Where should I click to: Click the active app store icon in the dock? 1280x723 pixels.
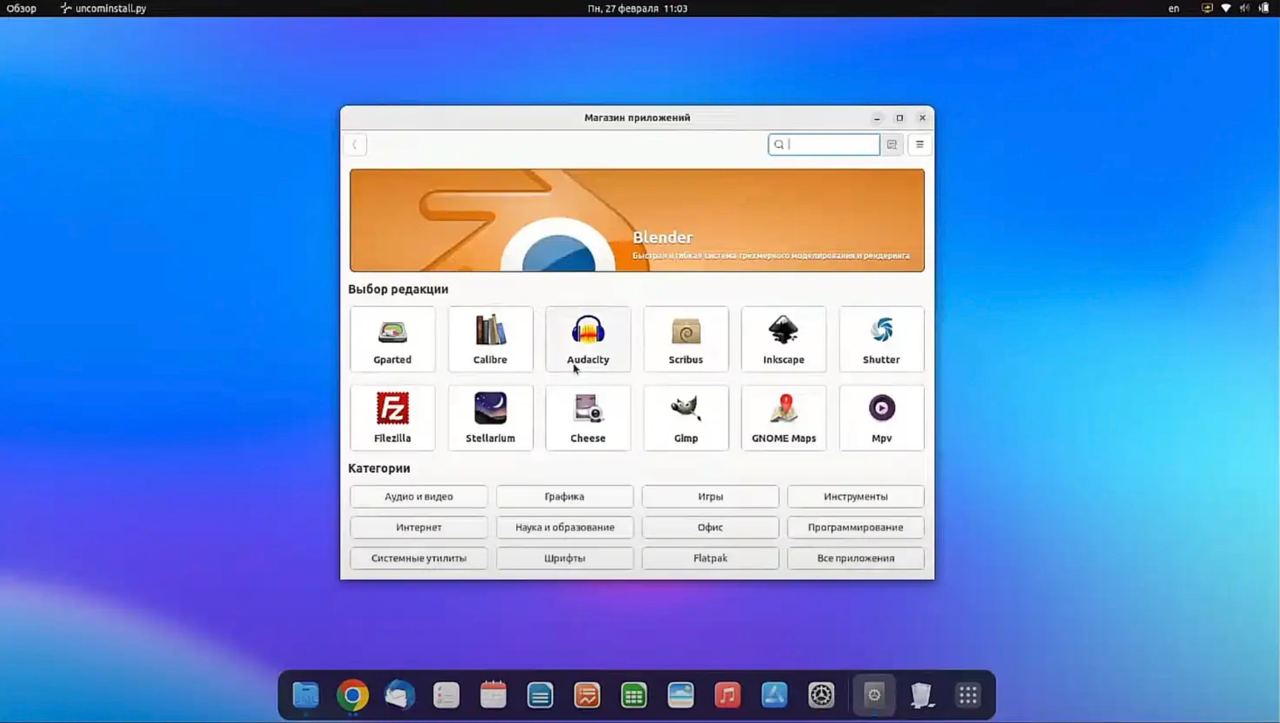click(874, 695)
